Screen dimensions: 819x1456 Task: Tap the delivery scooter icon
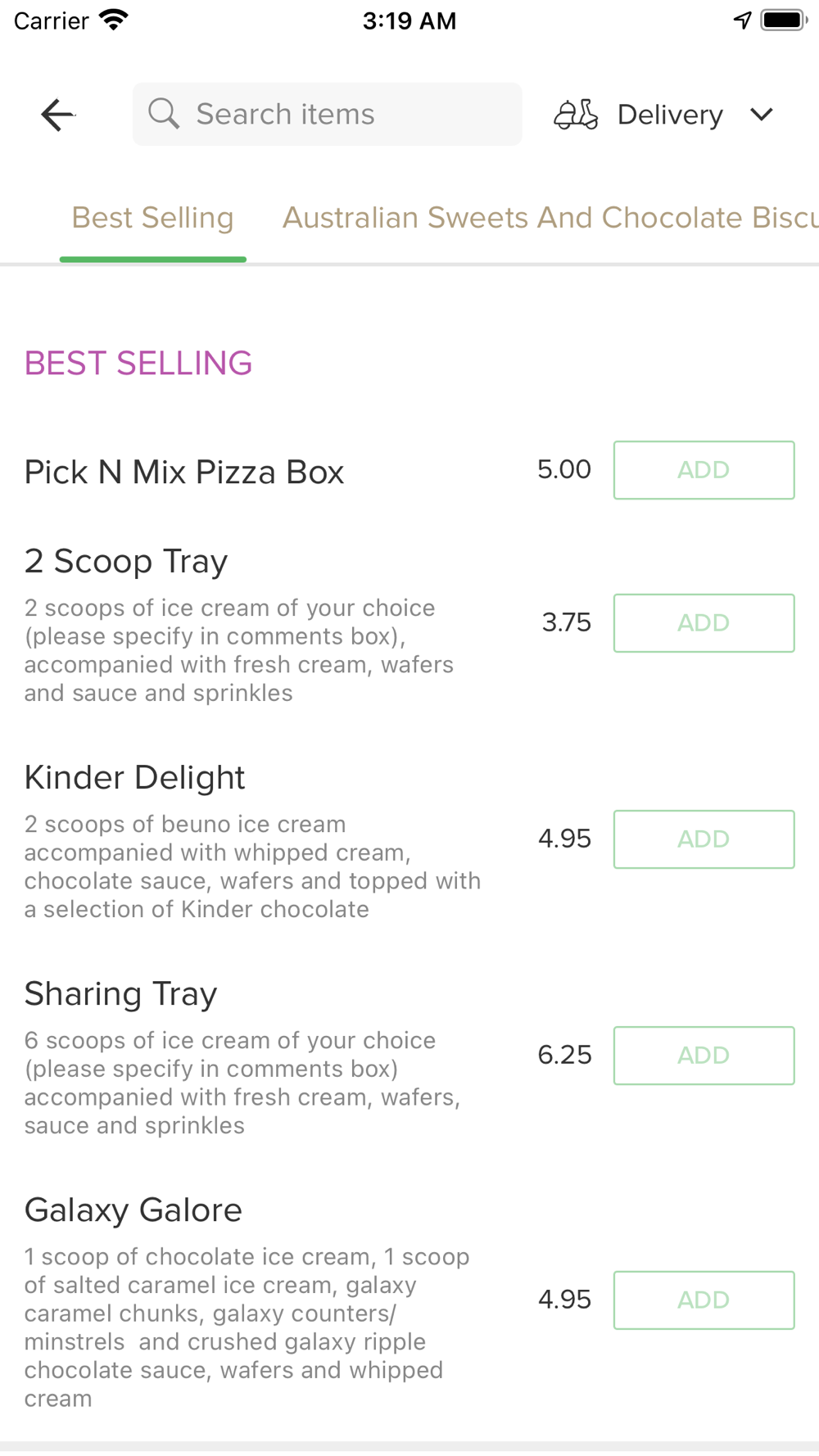[576, 115]
